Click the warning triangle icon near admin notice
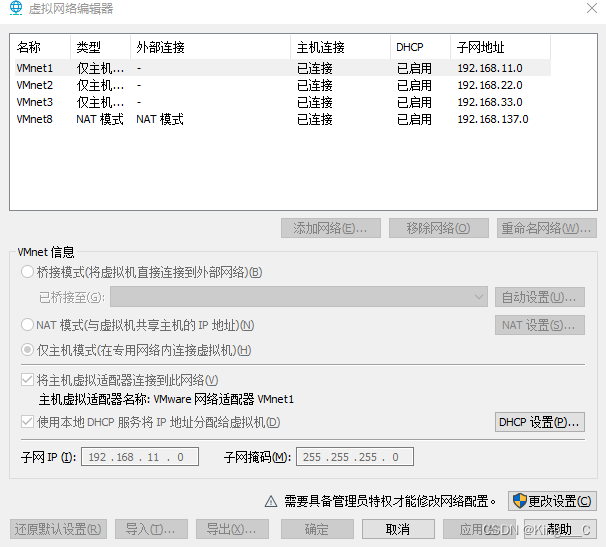This screenshot has height=547, width=606. pos(271,501)
